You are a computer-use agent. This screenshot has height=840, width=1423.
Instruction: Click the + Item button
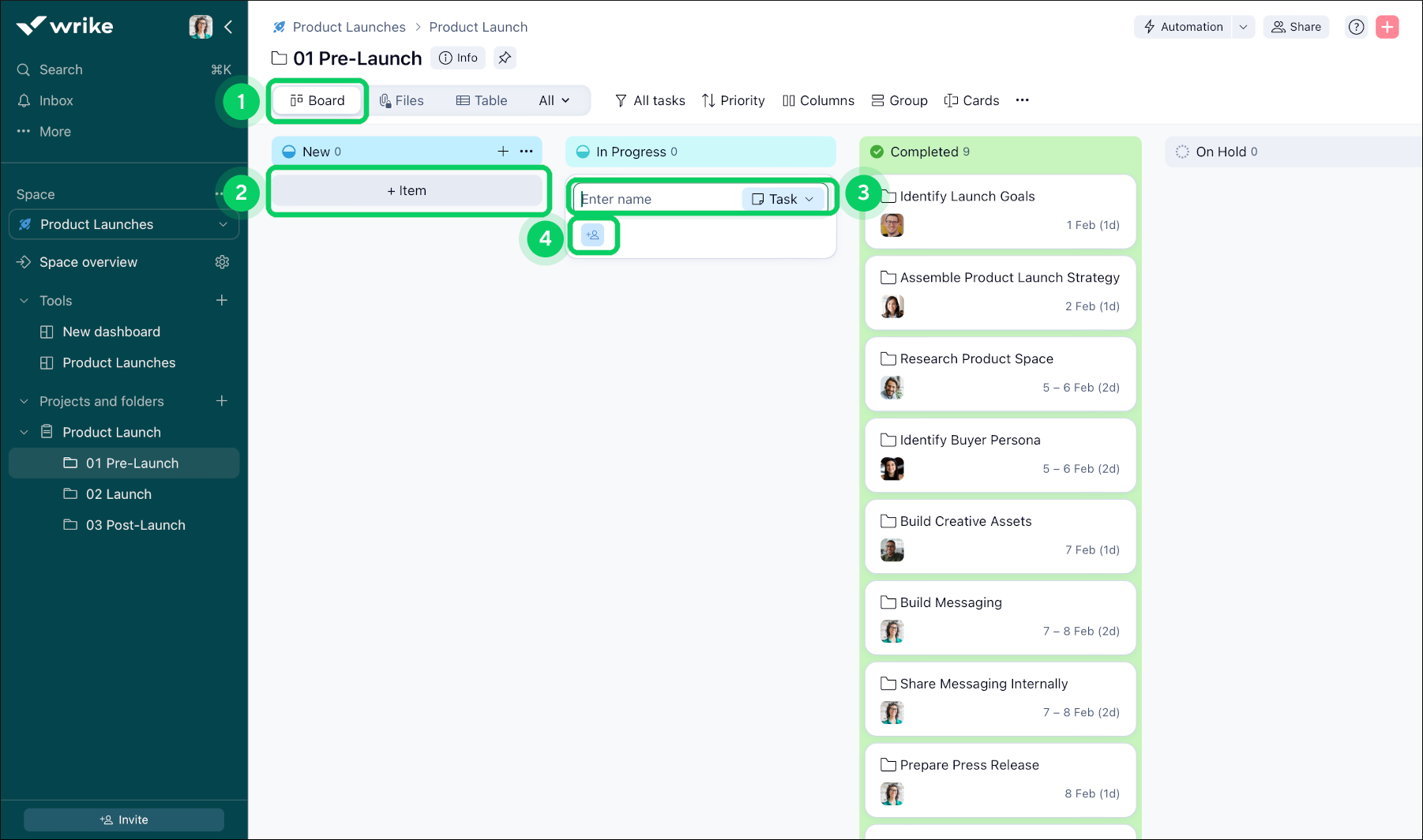pyautogui.click(x=407, y=190)
